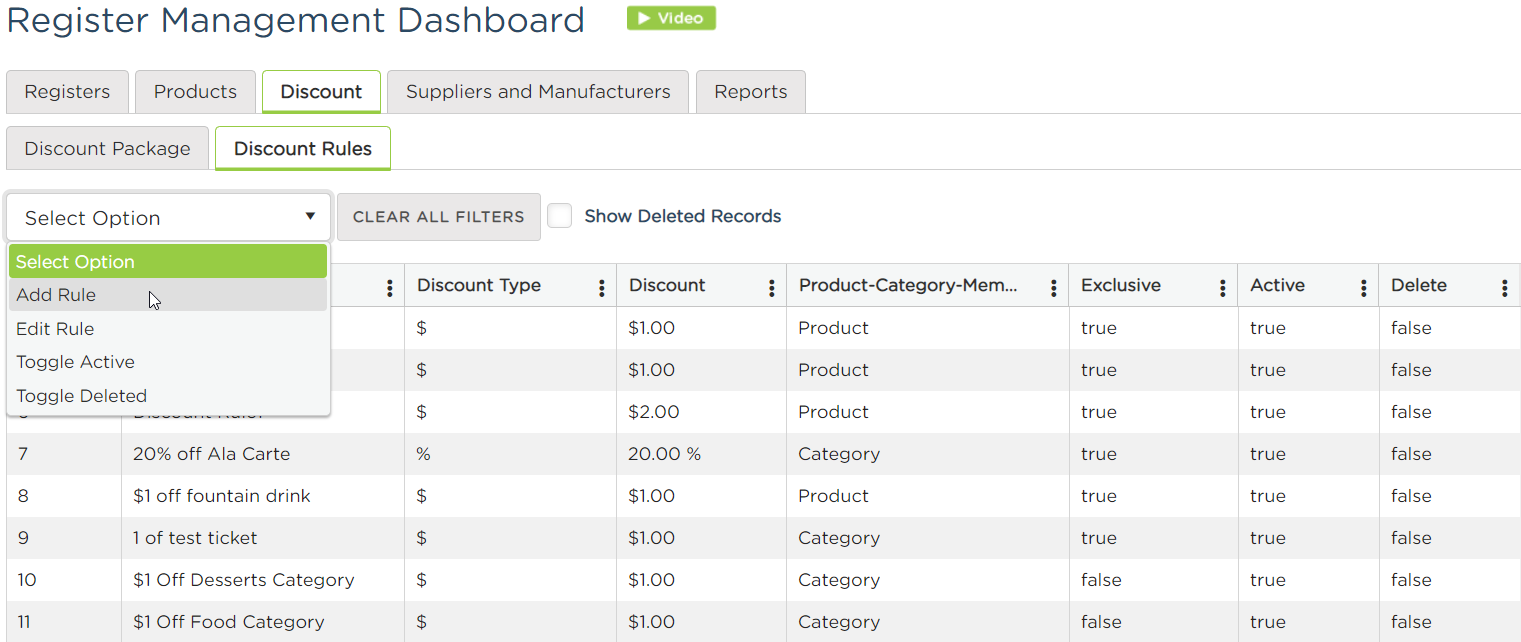Play the green Video tutorial button
The height and width of the screenshot is (642, 1521).
coord(671,18)
